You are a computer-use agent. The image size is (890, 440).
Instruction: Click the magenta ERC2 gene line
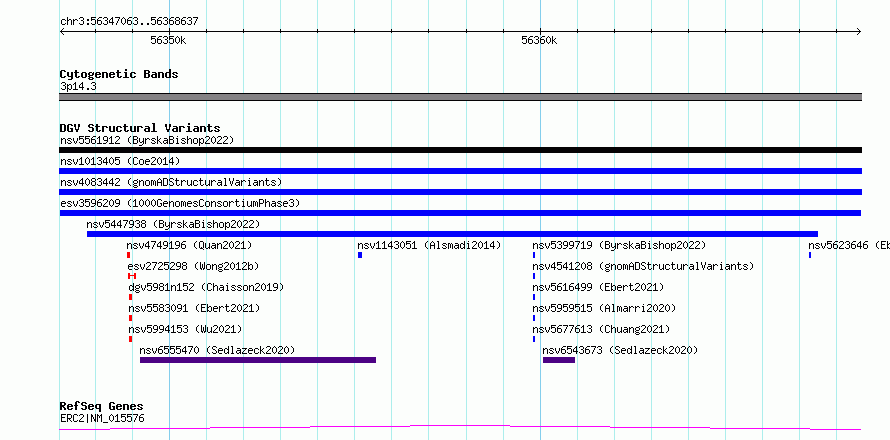[x=460, y=428]
